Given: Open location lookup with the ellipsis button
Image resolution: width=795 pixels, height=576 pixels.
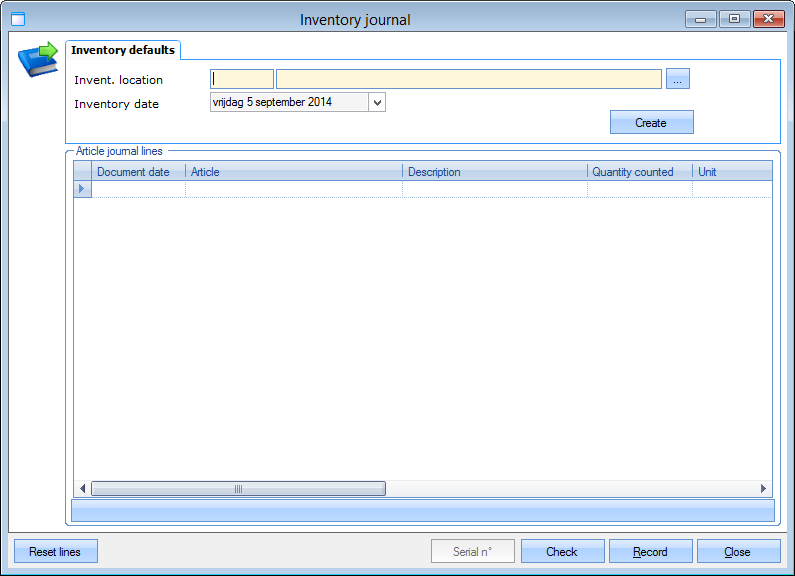Looking at the screenshot, I should pos(678,80).
